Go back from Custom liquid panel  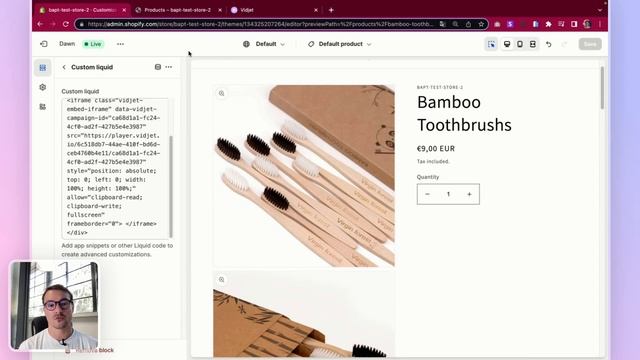(x=64, y=67)
